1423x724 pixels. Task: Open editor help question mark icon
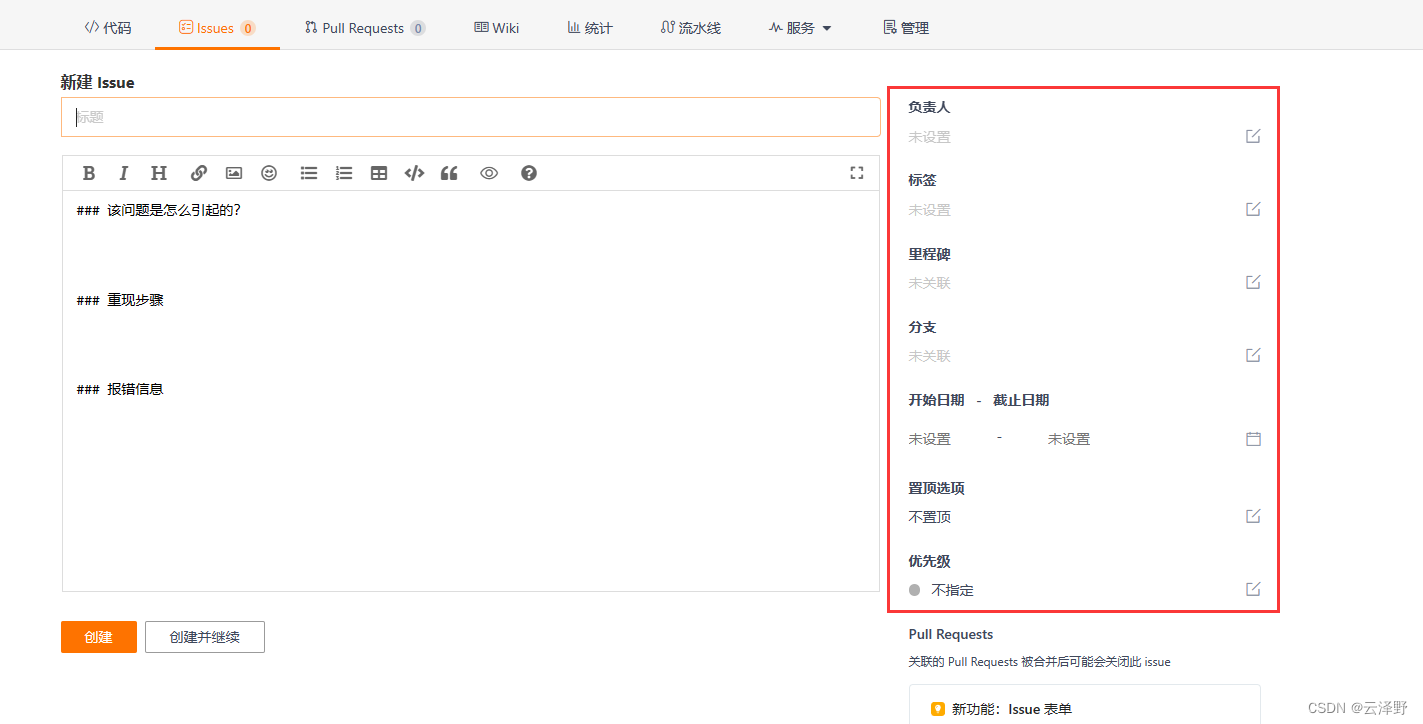(x=529, y=173)
